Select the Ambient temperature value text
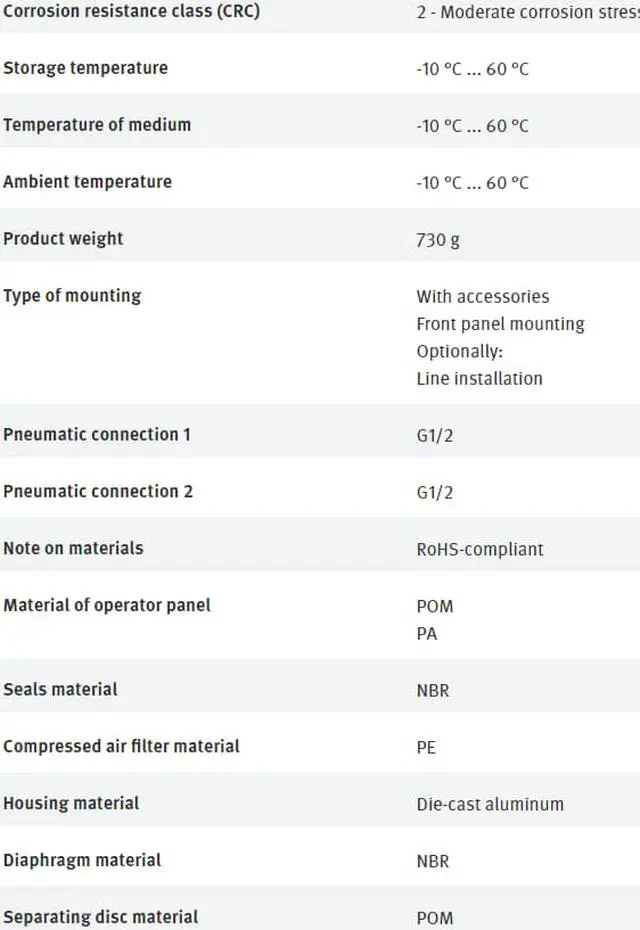 472,183
